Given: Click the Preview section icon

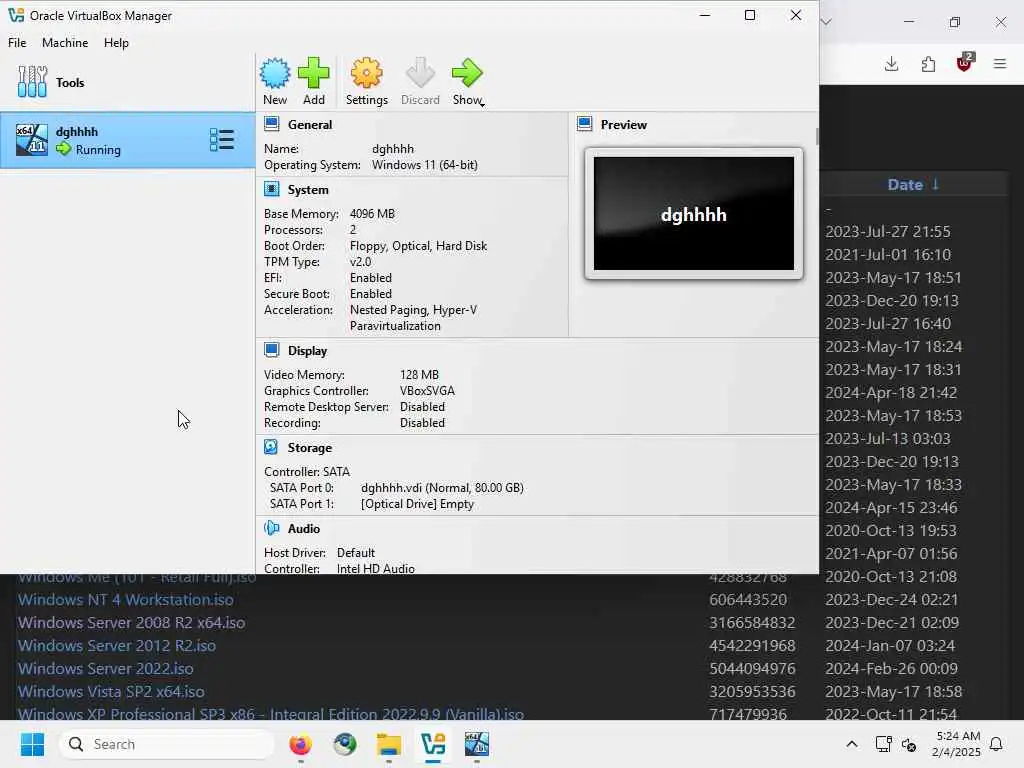Looking at the screenshot, I should click(x=584, y=124).
